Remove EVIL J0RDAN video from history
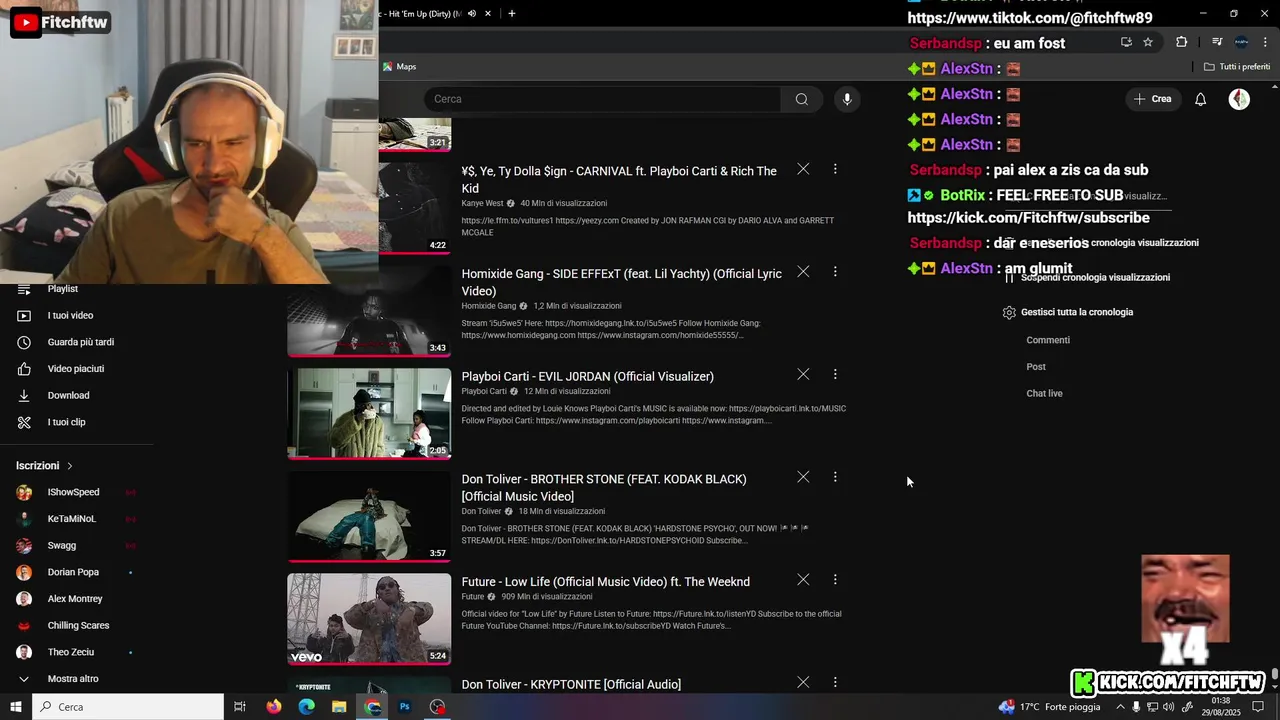 pyautogui.click(x=803, y=374)
